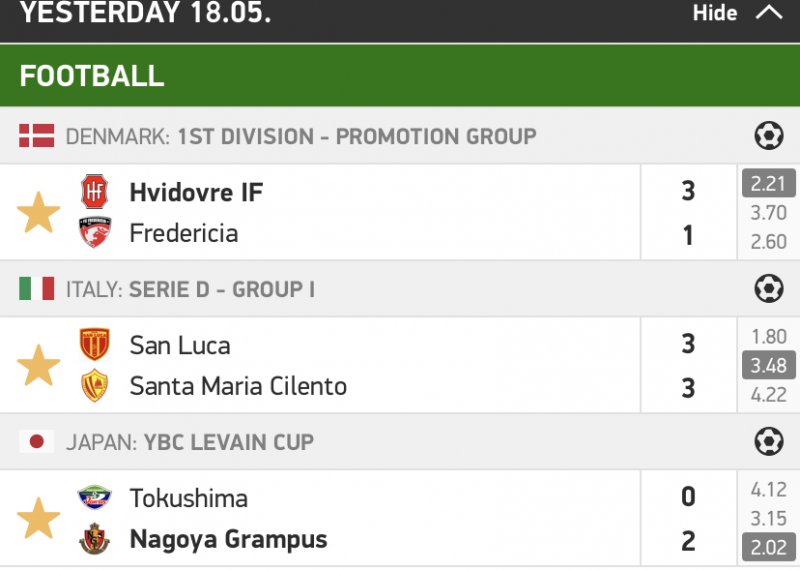Click the Nagoya Grampus team crest
Screen dimensions: 800x571
tap(95, 539)
